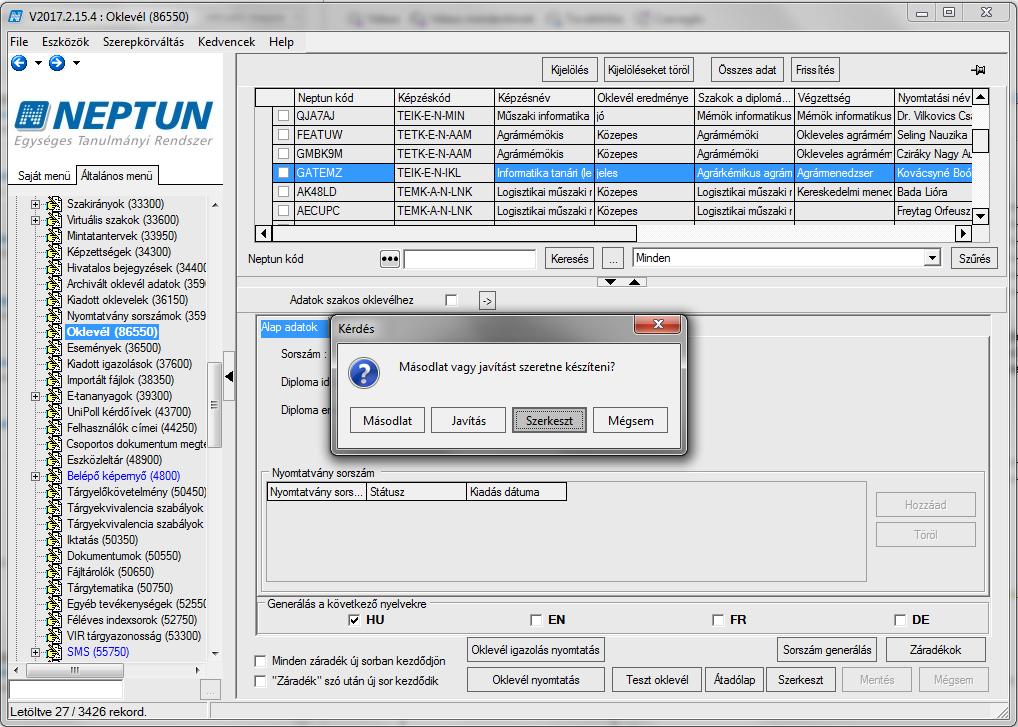Viewport: 1018px width, 727px height.
Task: Collapse the left menu panel arrow
Action: [x=229, y=376]
